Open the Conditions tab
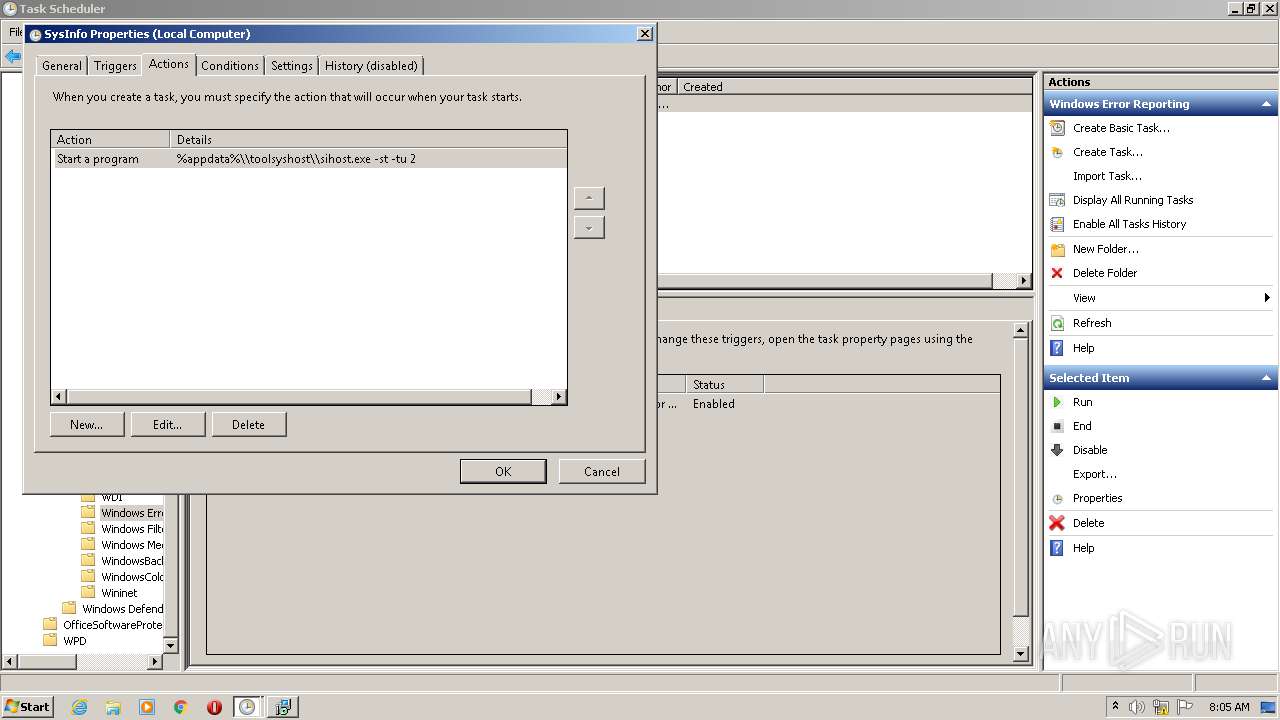The width and height of the screenshot is (1280, 720). point(230,66)
